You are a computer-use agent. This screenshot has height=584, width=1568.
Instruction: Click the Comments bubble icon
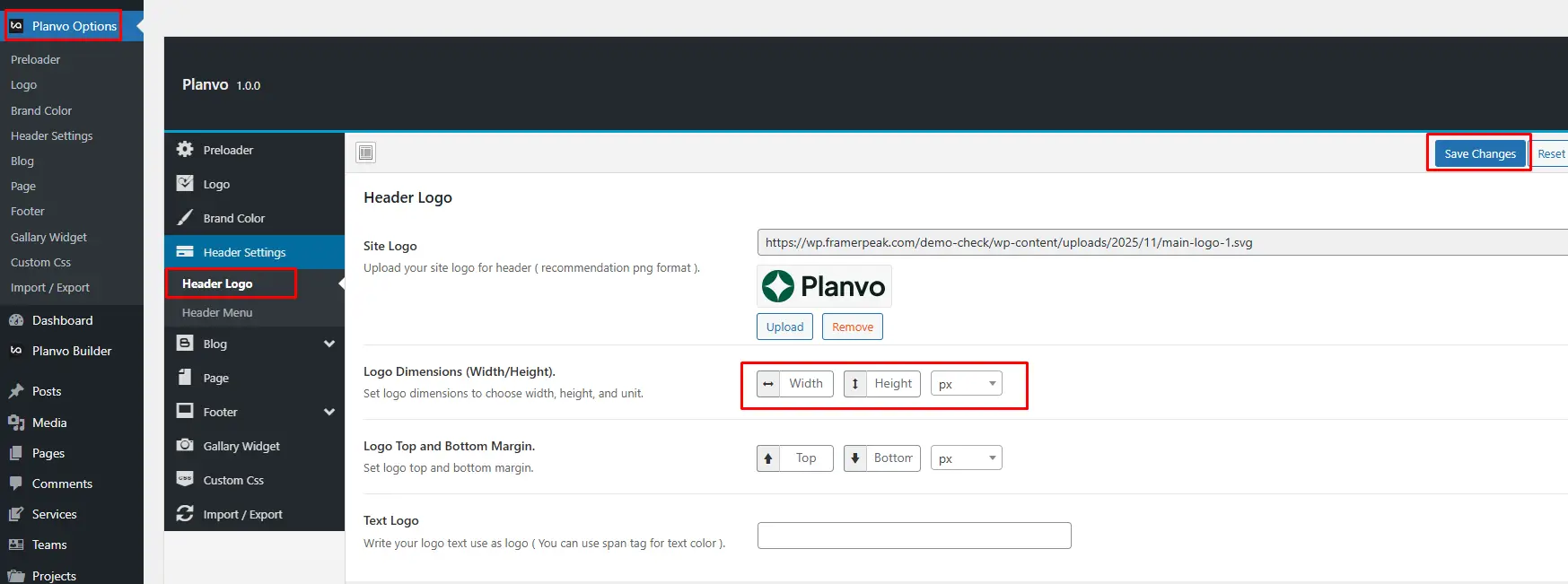pyautogui.click(x=16, y=484)
